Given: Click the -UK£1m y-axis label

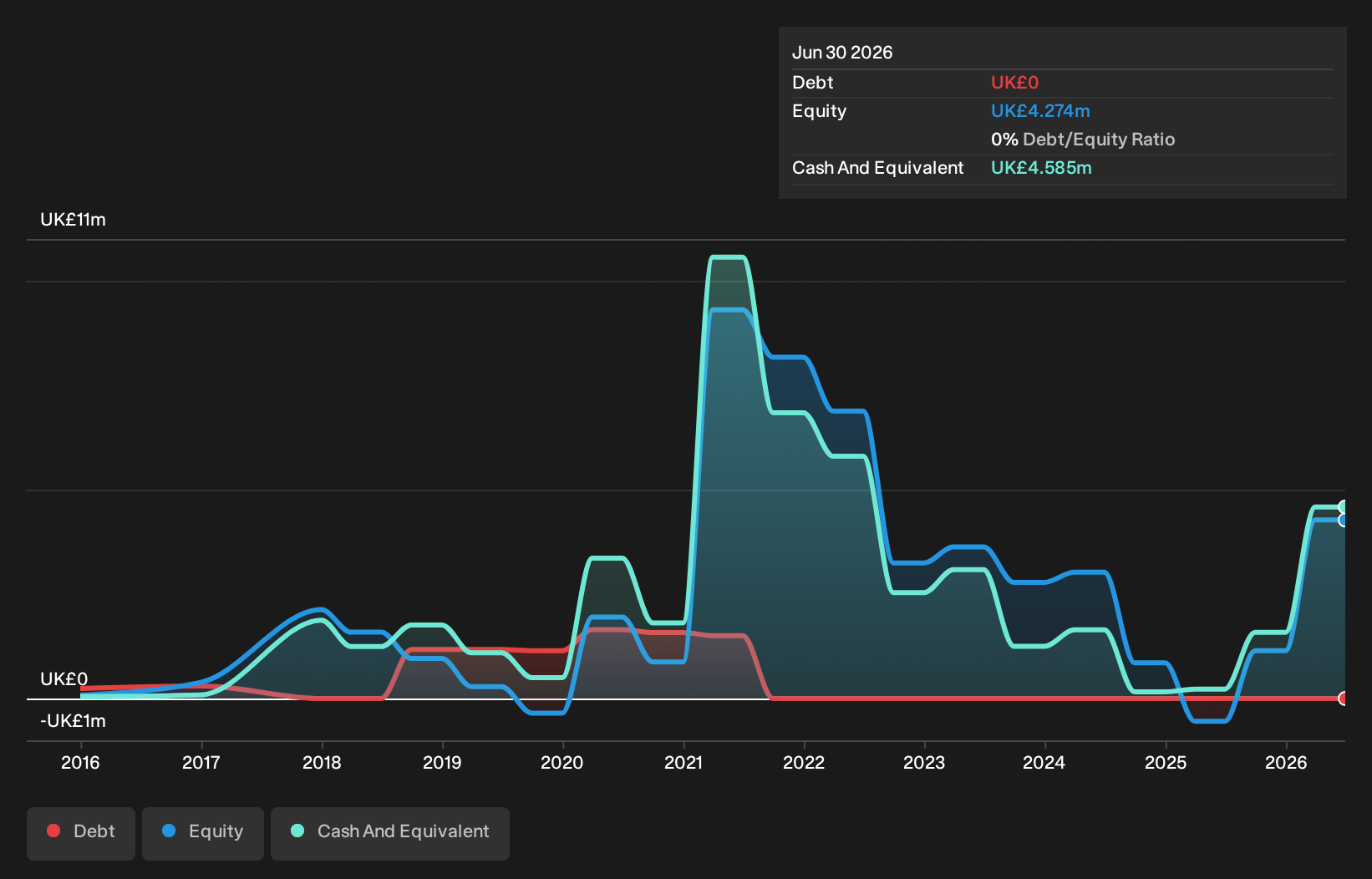Looking at the screenshot, I should [x=73, y=721].
